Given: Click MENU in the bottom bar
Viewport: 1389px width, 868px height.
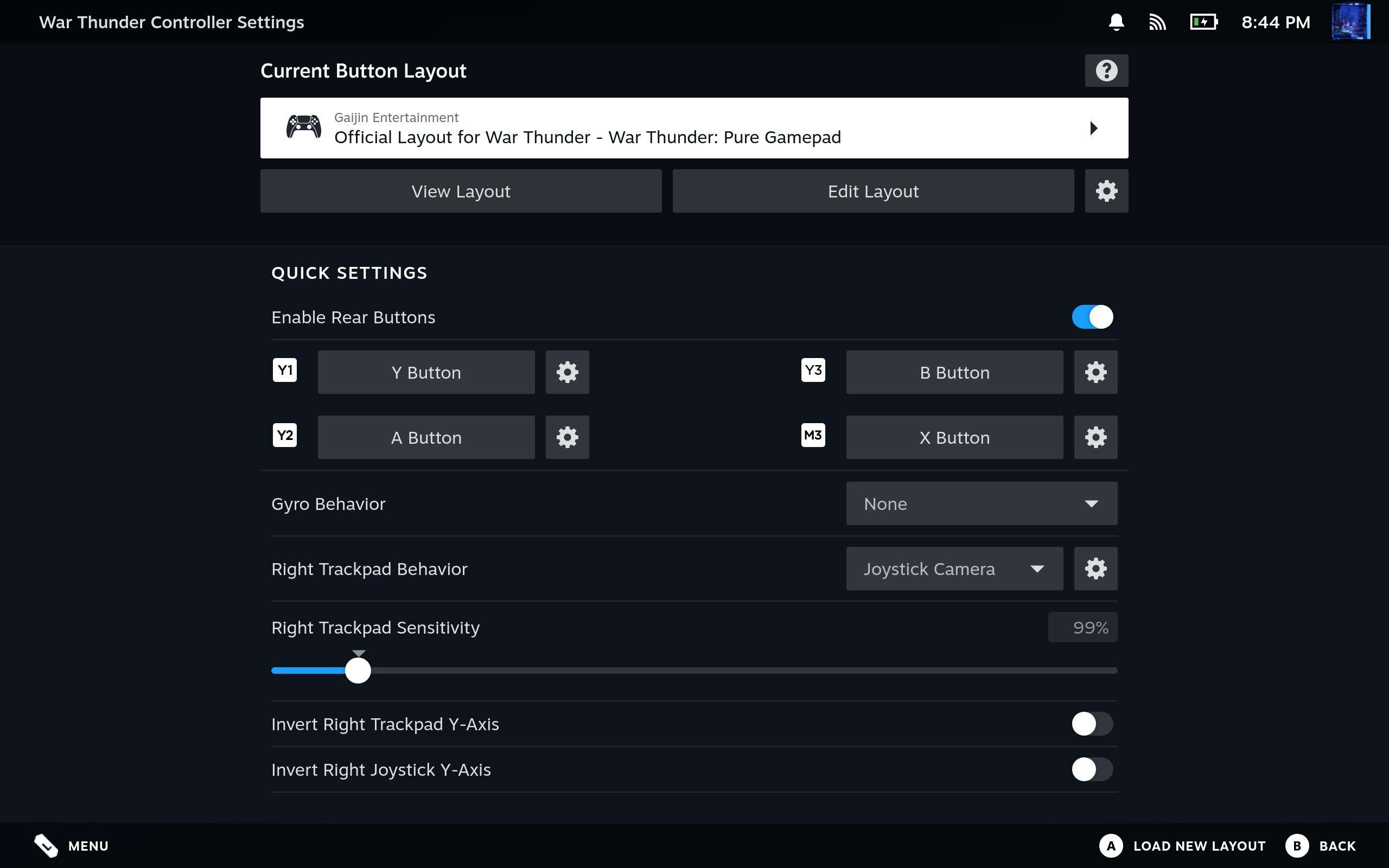Looking at the screenshot, I should [x=72, y=846].
